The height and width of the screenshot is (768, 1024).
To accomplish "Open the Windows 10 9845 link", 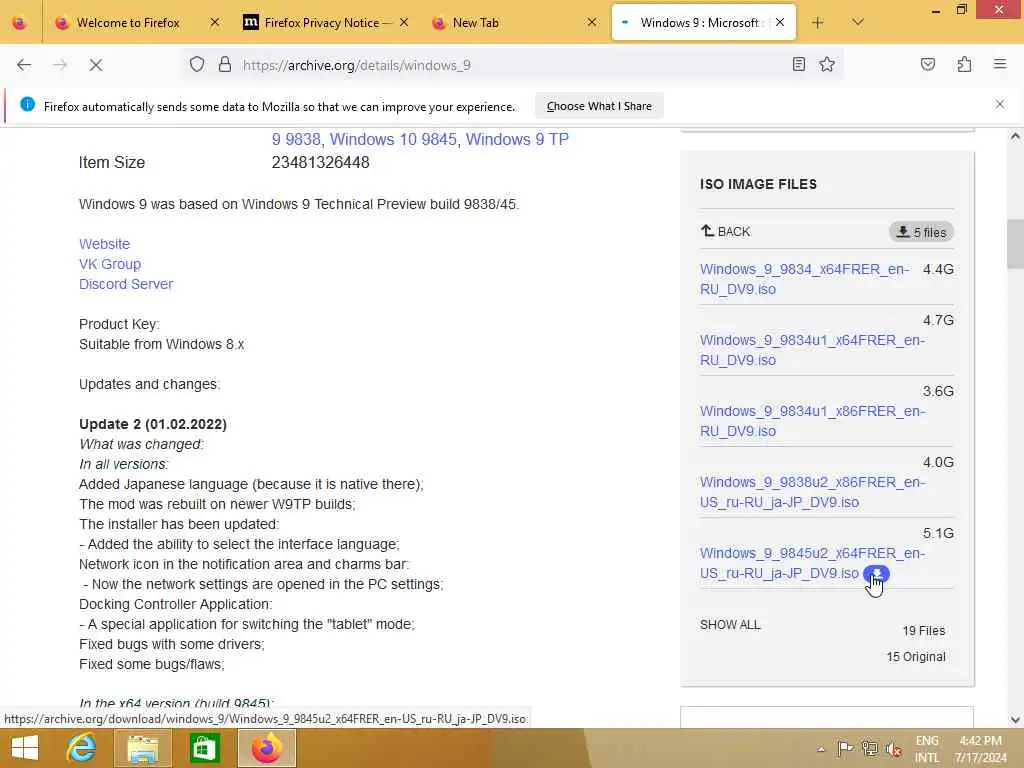I will point(393,139).
